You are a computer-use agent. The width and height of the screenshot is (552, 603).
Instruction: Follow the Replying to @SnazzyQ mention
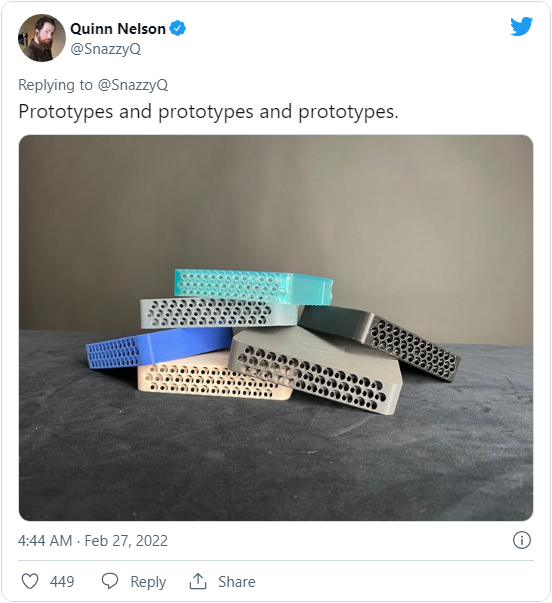[133, 85]
